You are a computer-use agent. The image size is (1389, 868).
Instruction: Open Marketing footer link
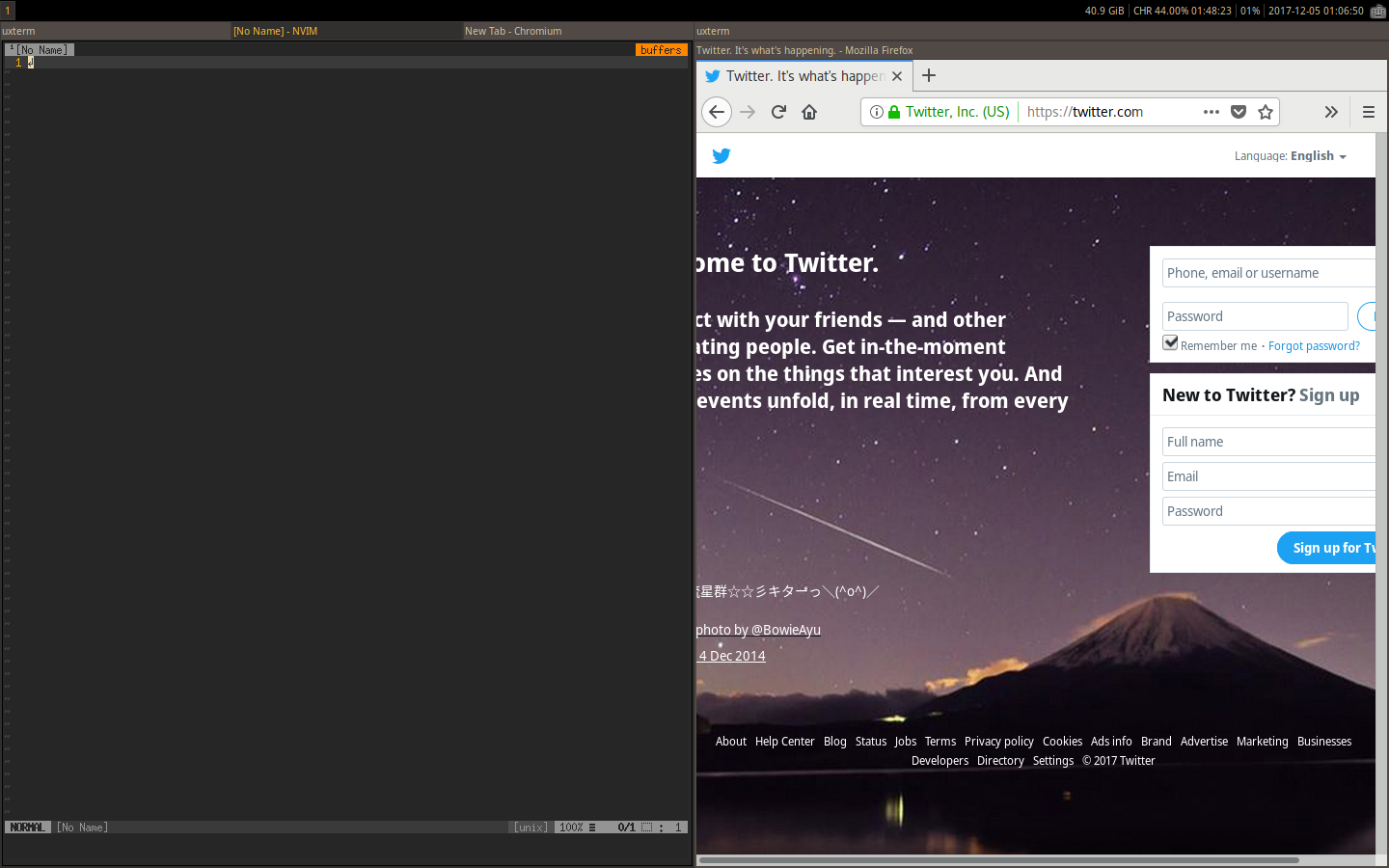1263,742
